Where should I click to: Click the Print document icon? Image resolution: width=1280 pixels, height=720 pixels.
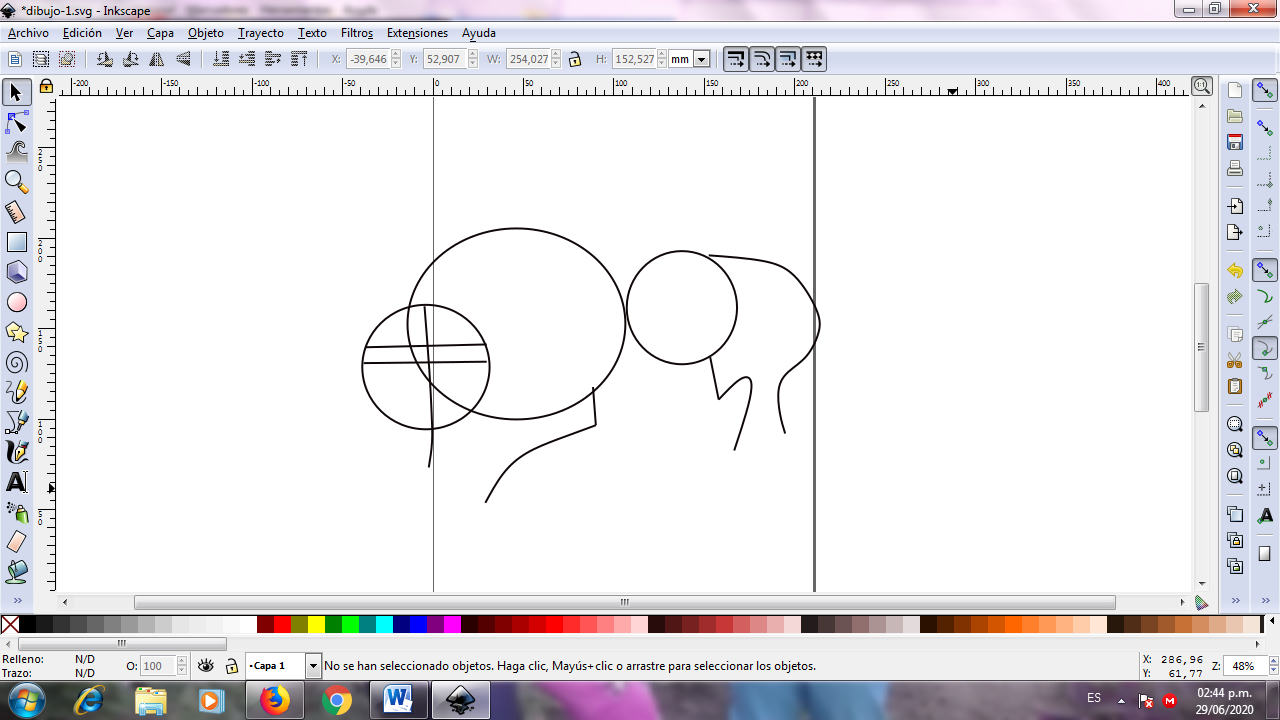tap(1235, 168)
